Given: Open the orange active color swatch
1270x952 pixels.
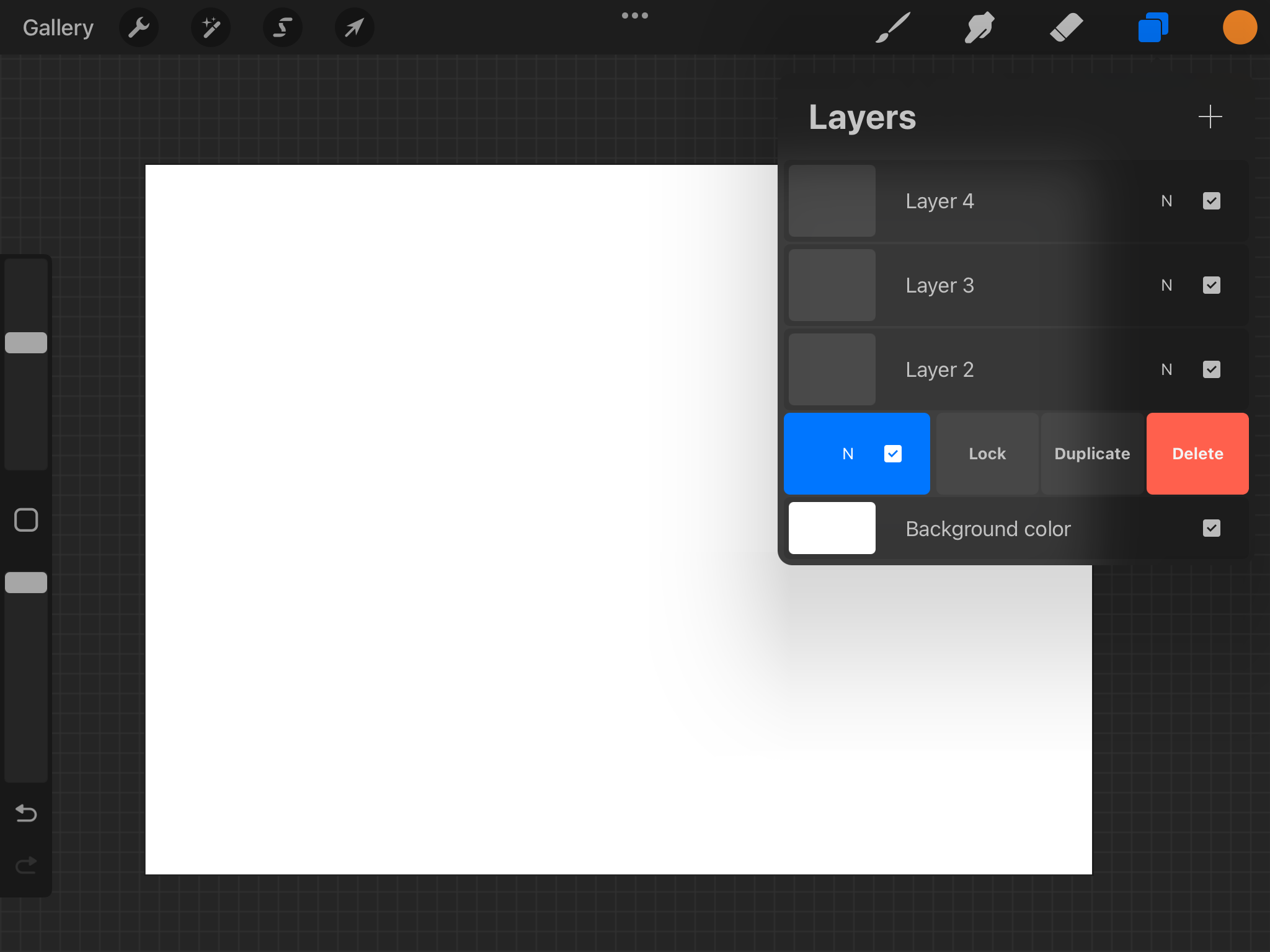Looking at the screenshot, I should pos(1240,28).
